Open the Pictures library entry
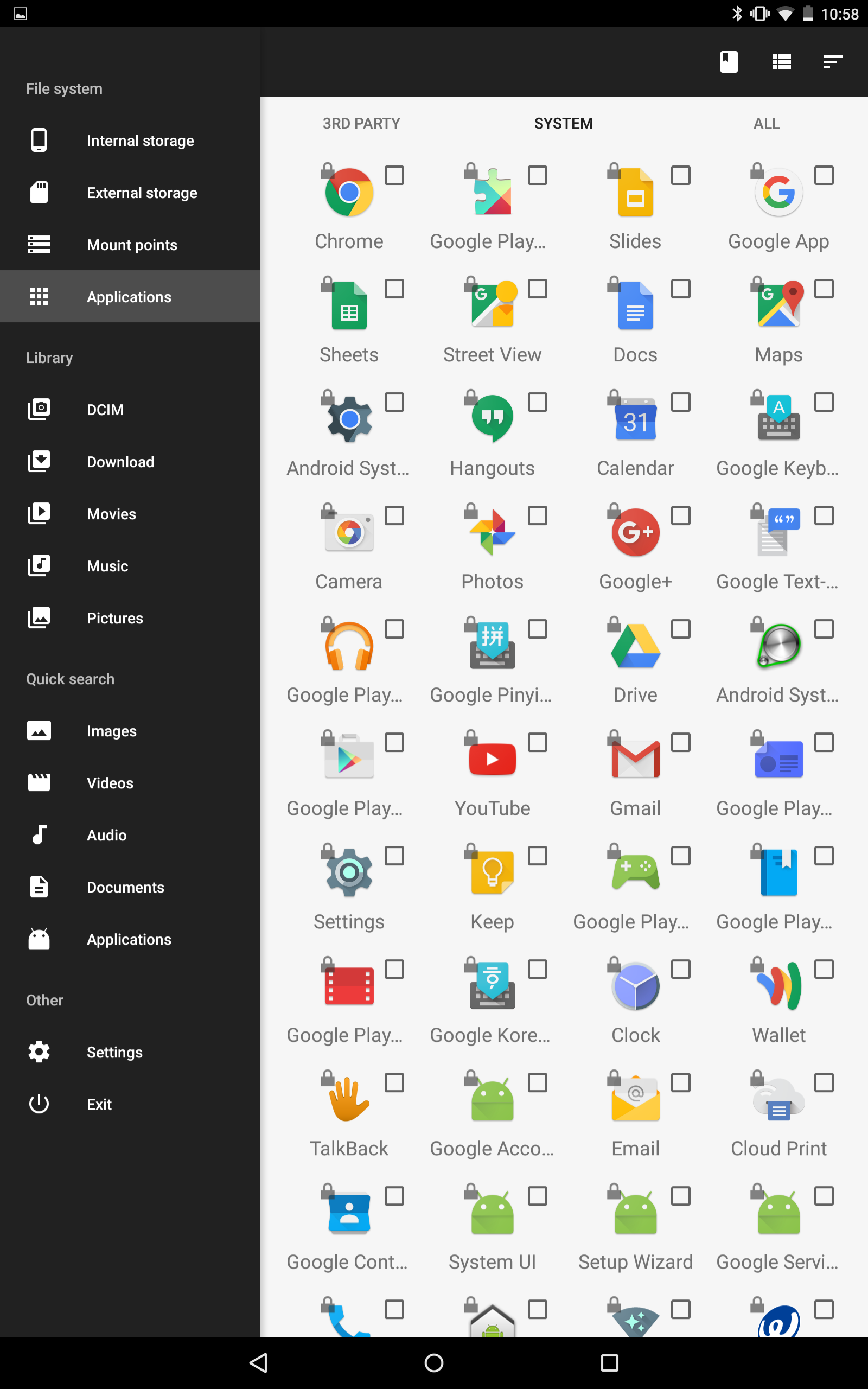The width and height of the screenshot is (868, 1389). (130, 617)
